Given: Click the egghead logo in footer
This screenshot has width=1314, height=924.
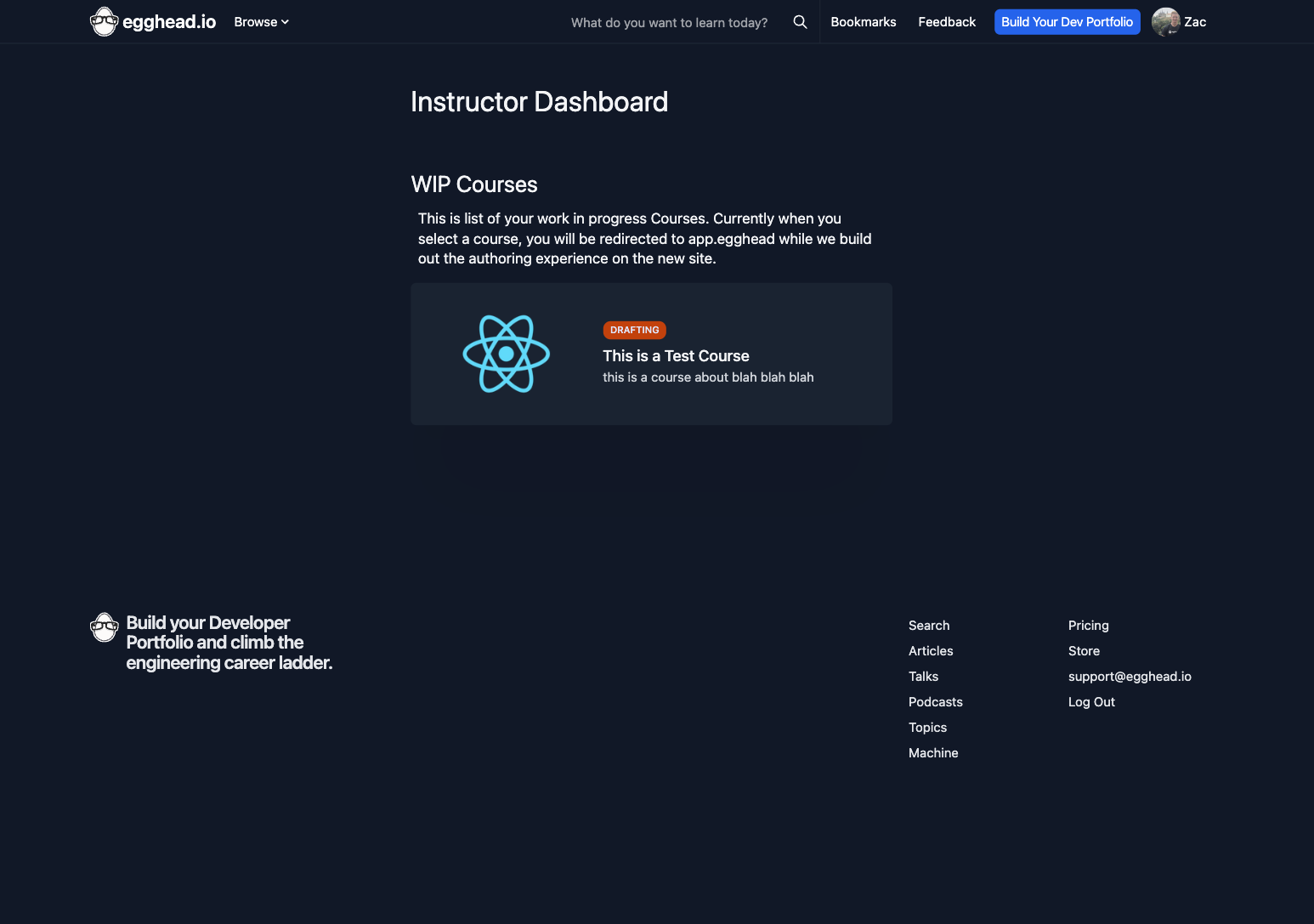Looking at the screenshot, I should coord(104,627).
